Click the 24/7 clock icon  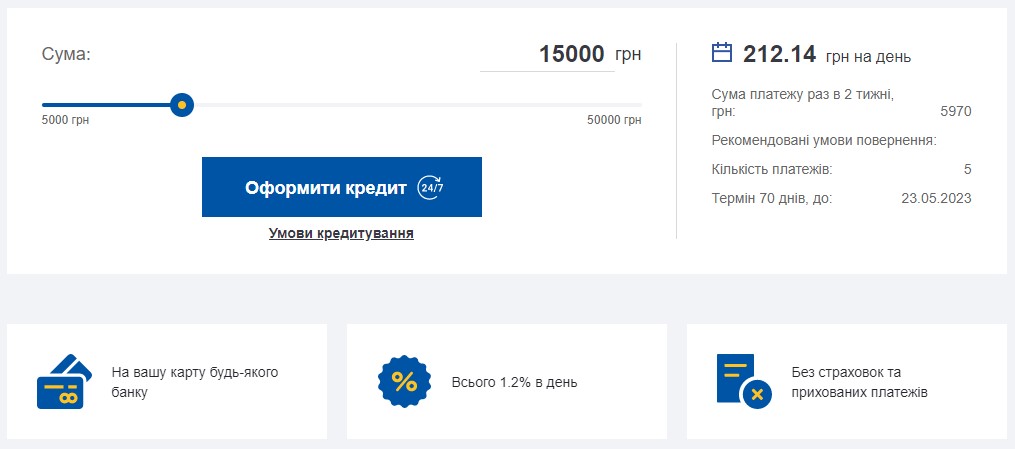430,188
